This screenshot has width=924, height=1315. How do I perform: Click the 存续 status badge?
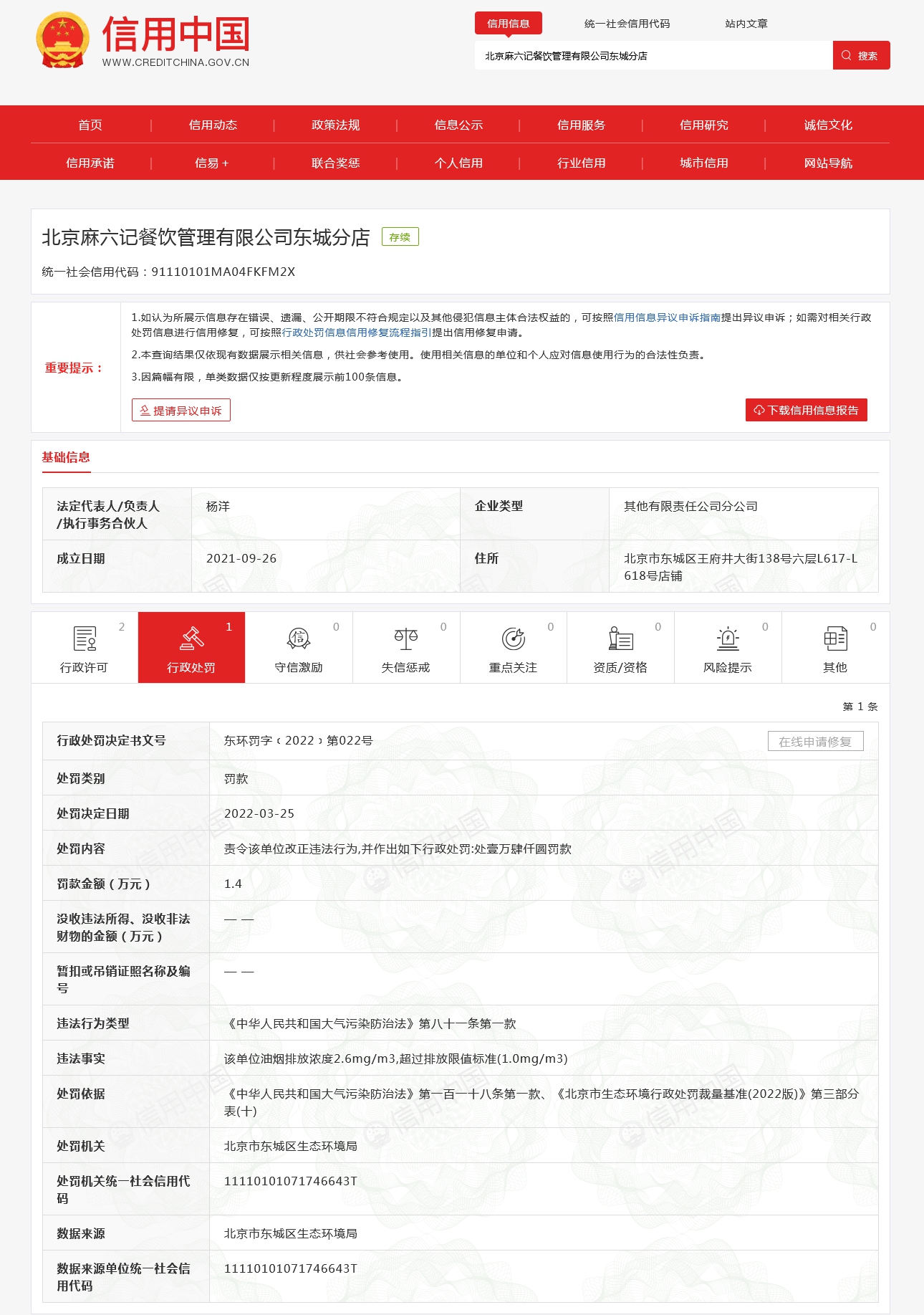(400, 236)
